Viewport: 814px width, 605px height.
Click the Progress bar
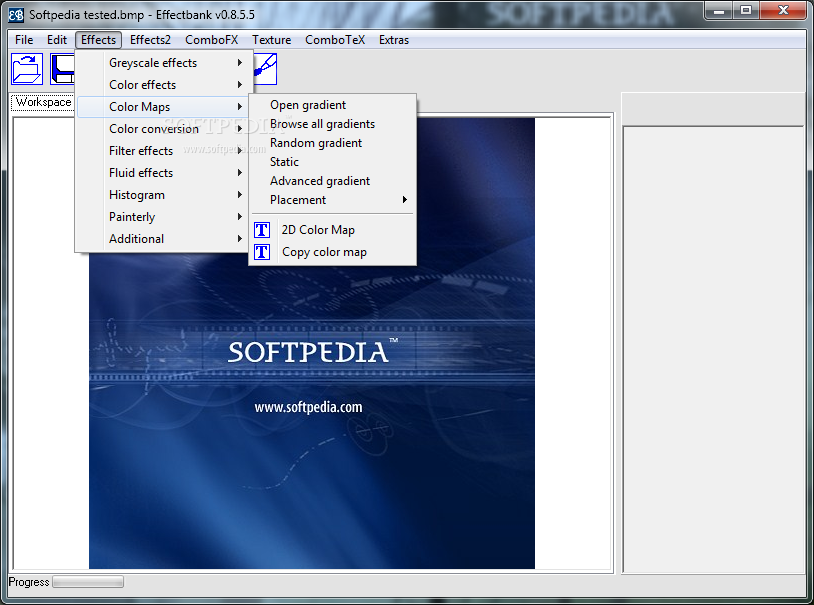[x=88, y=582]
